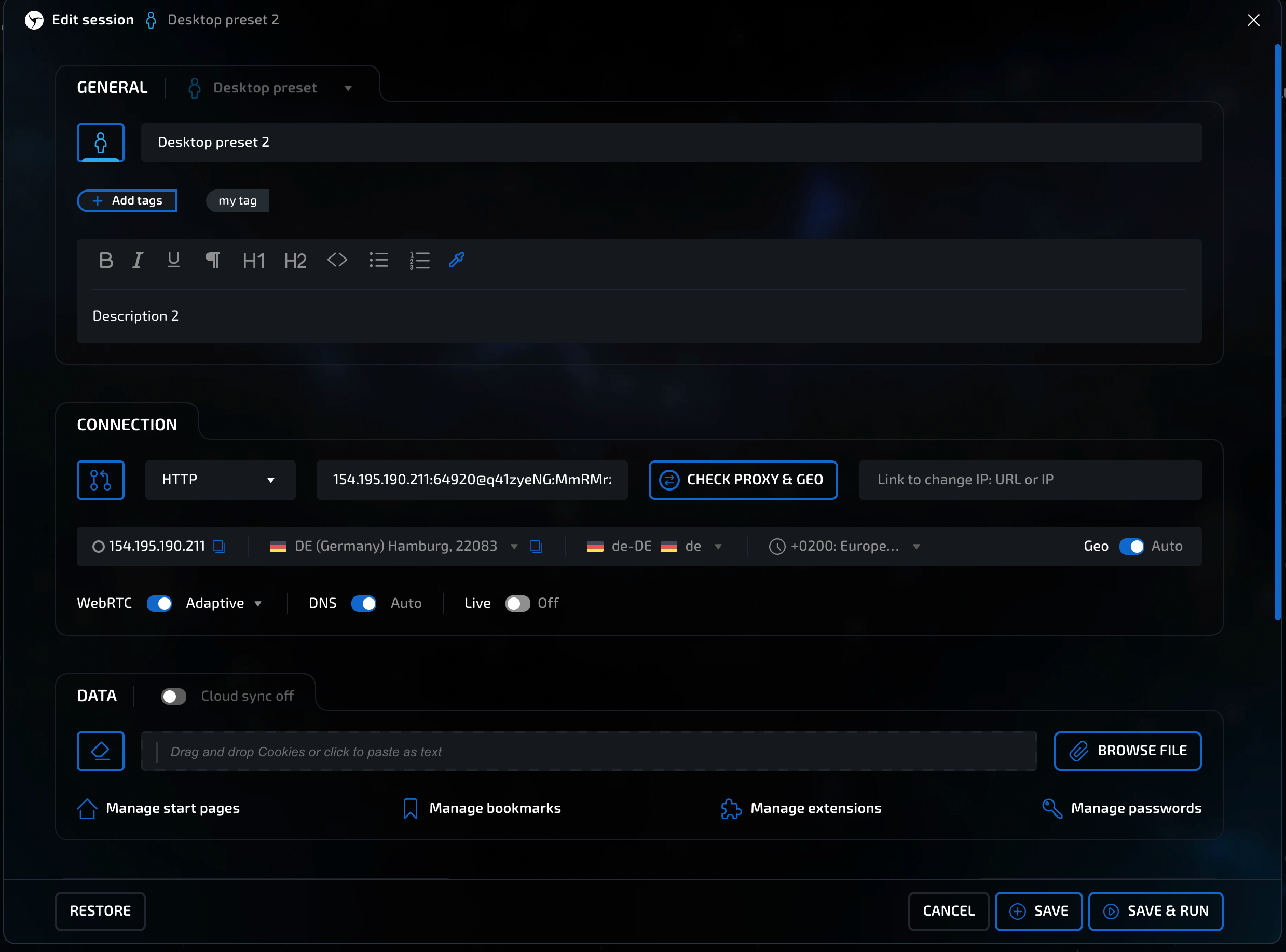The image size is (1286, 952).
Task: Toggle Cloud sync on
Action: pos(173,697)
